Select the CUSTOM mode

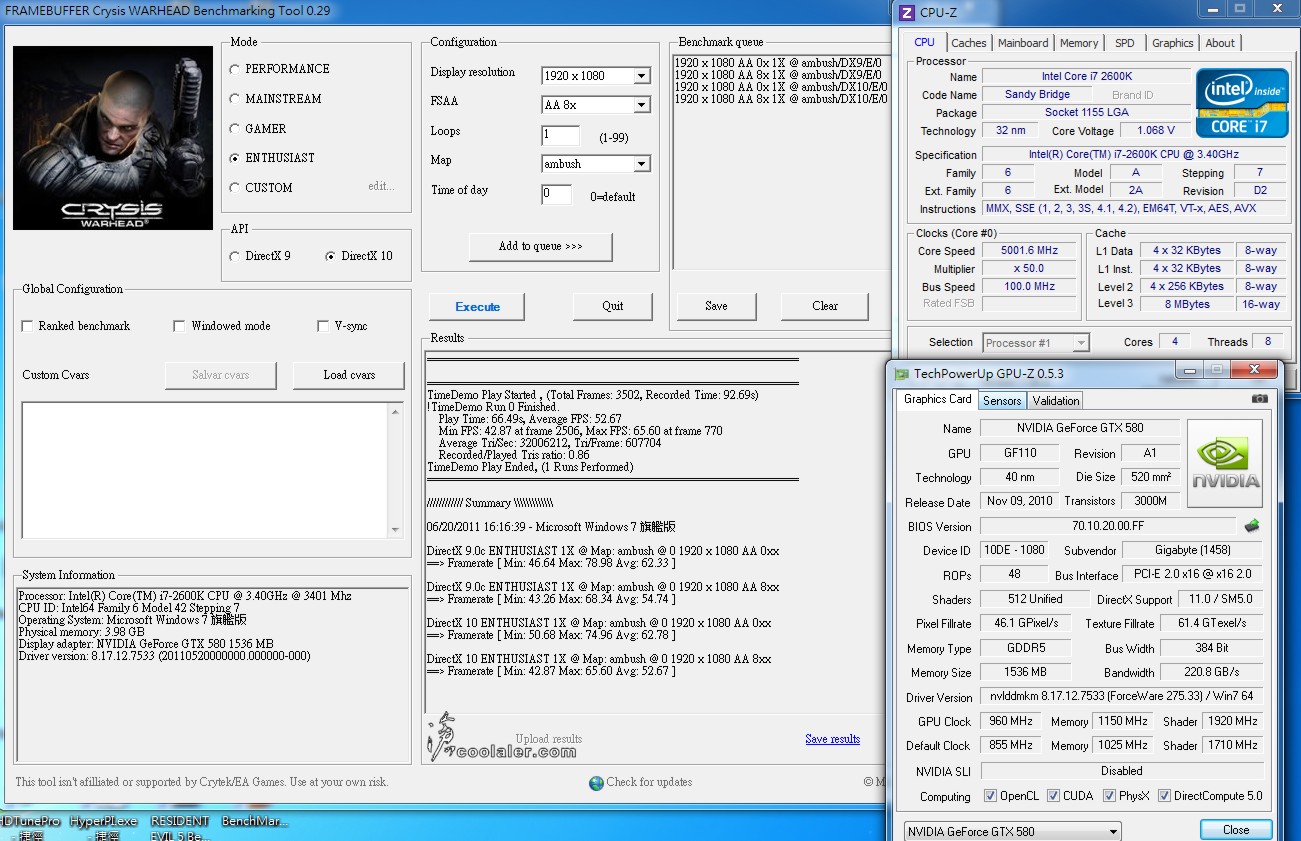coord(235,188)
